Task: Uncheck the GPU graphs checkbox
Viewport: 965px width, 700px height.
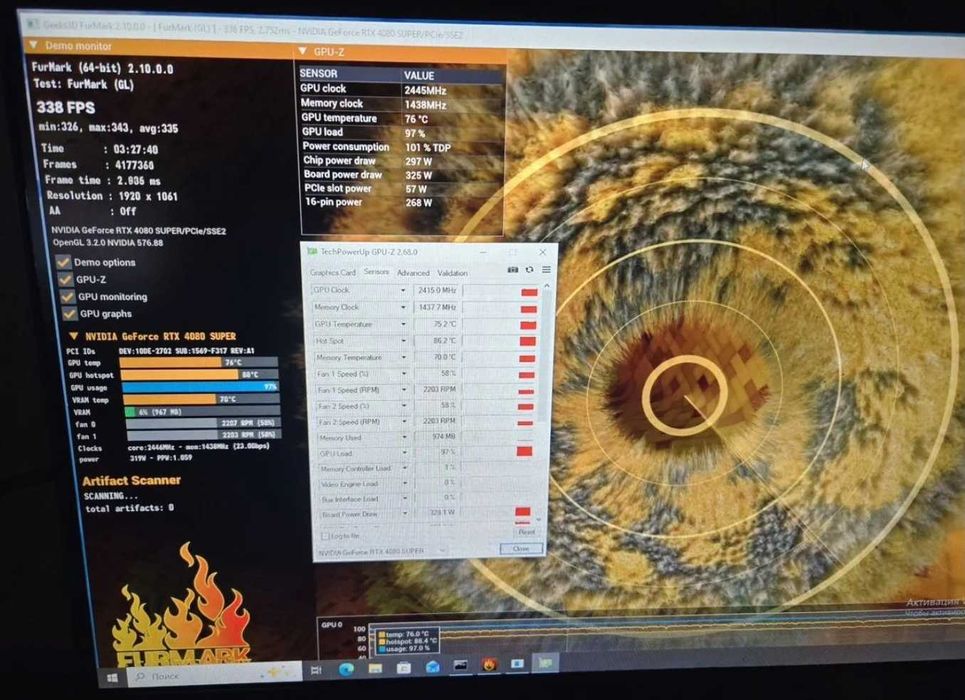Action: (70, 313)
